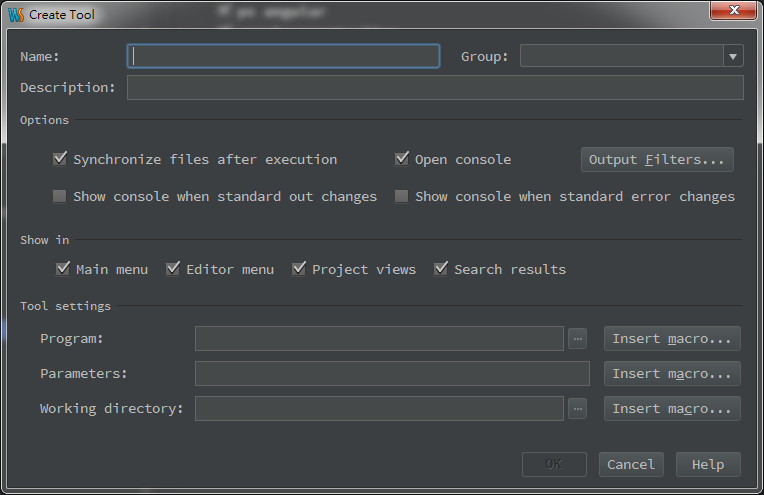Click the Help button

click(x=708, y=464)
